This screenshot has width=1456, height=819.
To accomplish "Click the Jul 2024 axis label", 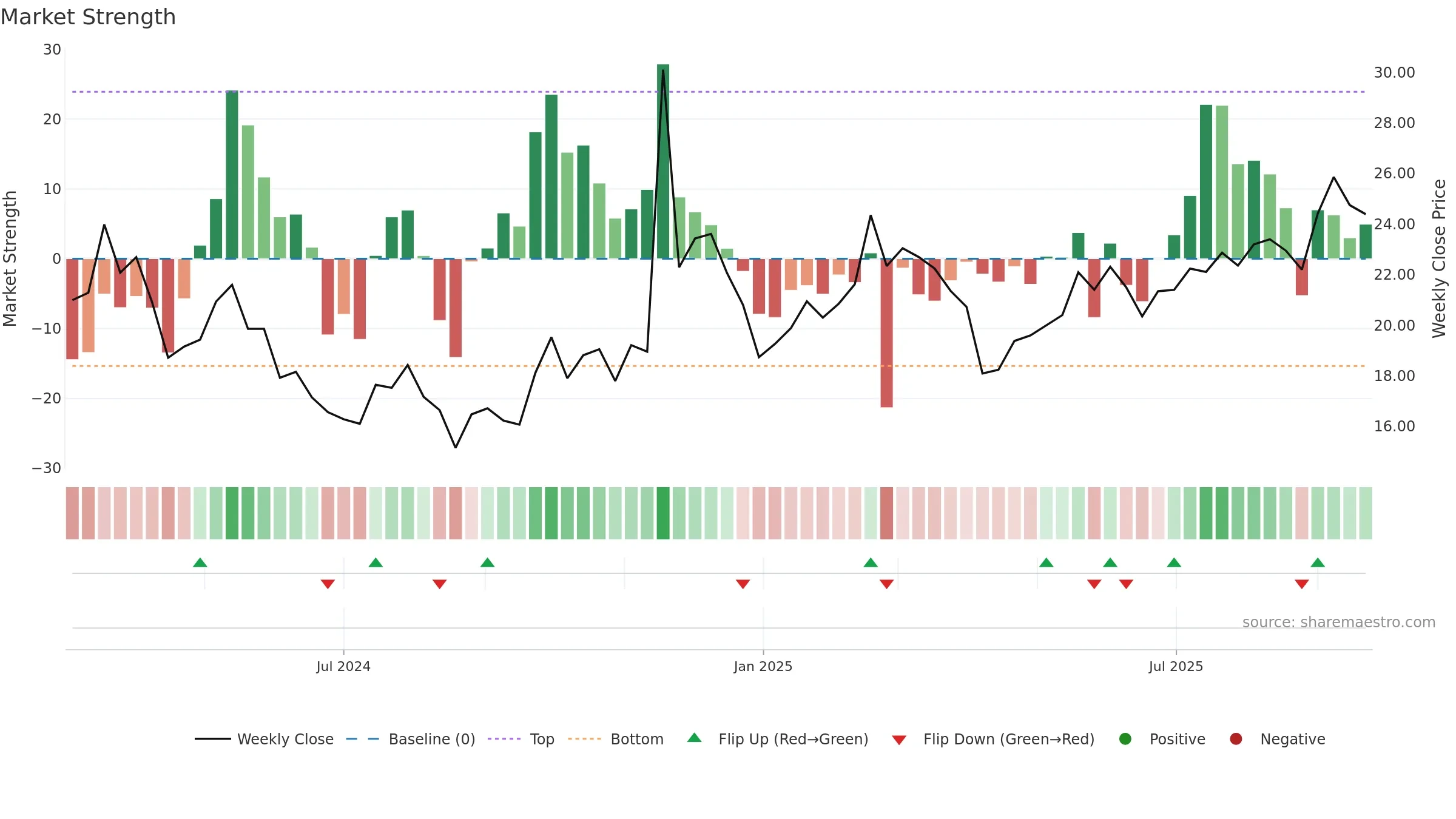I will point(343,666).
